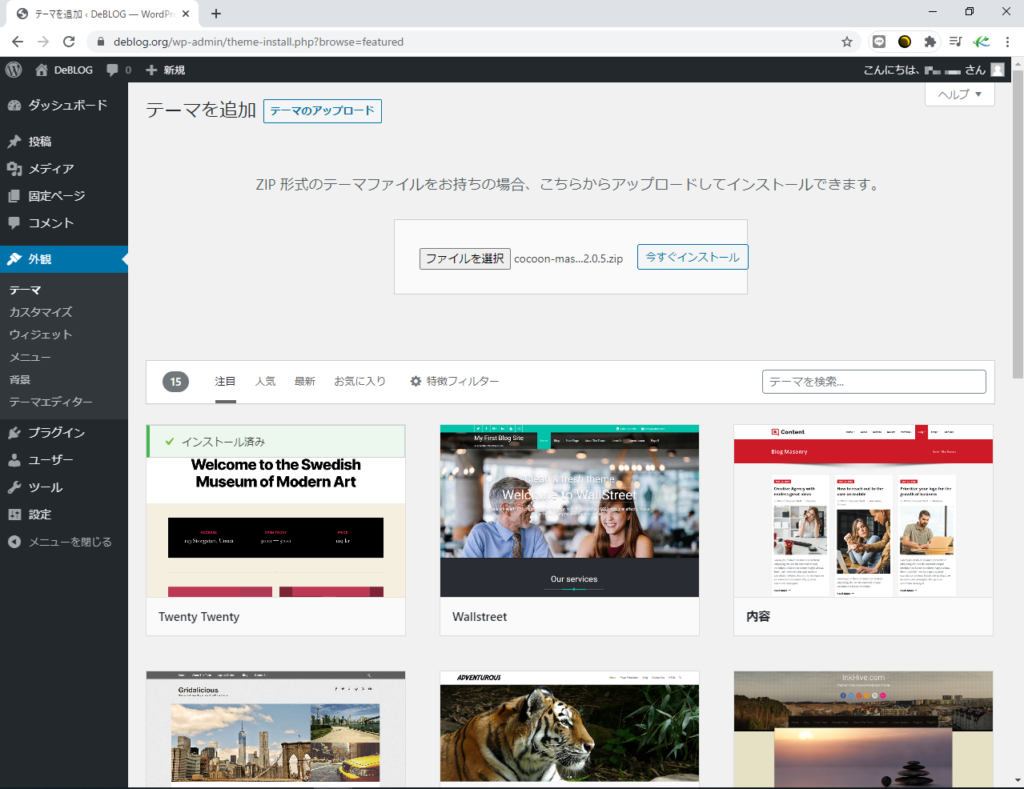Click the black circle extension icon

[x=904, y=42]
